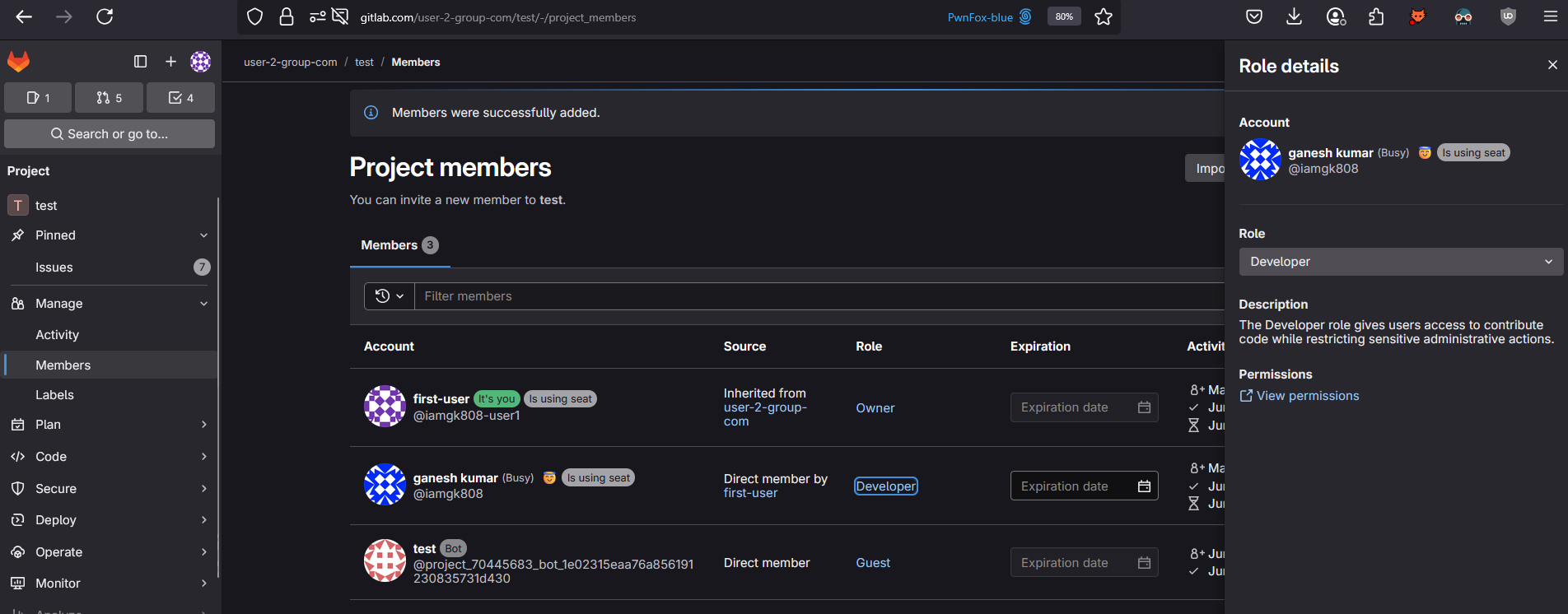This screenshot has height=614, width=1568.
Task: Open merge requests counter showing 5
Action: click(109, 98)
